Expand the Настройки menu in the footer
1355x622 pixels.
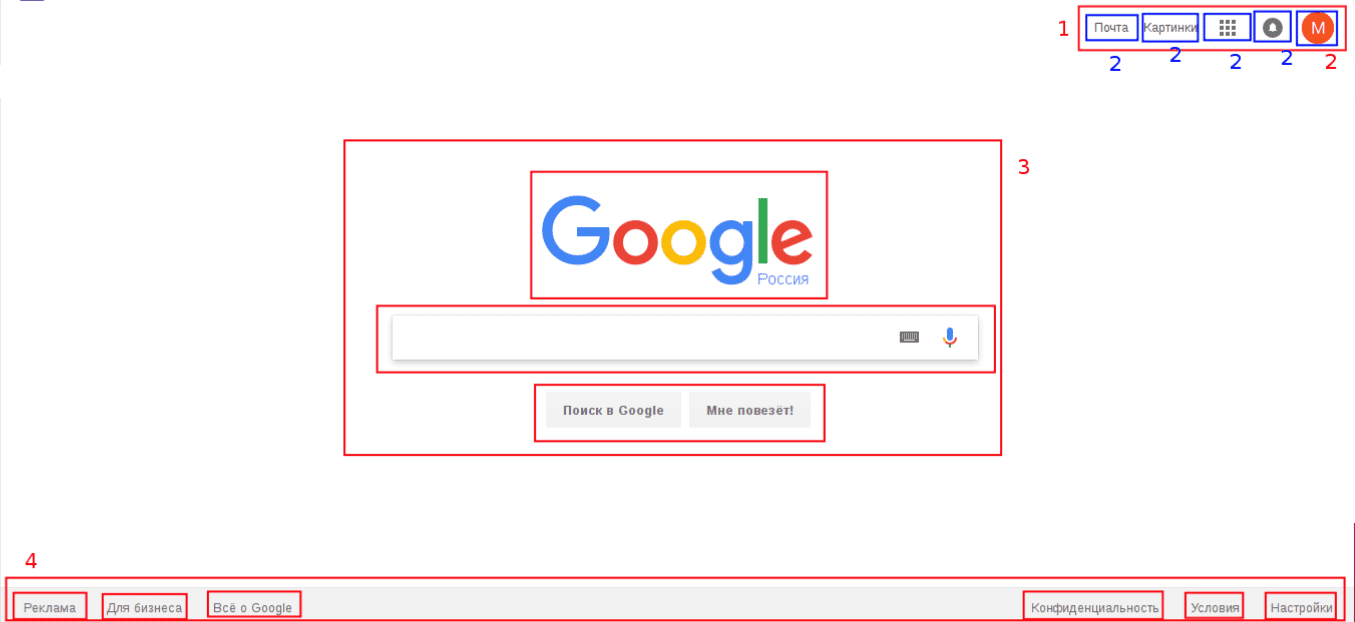[1301, 607]
